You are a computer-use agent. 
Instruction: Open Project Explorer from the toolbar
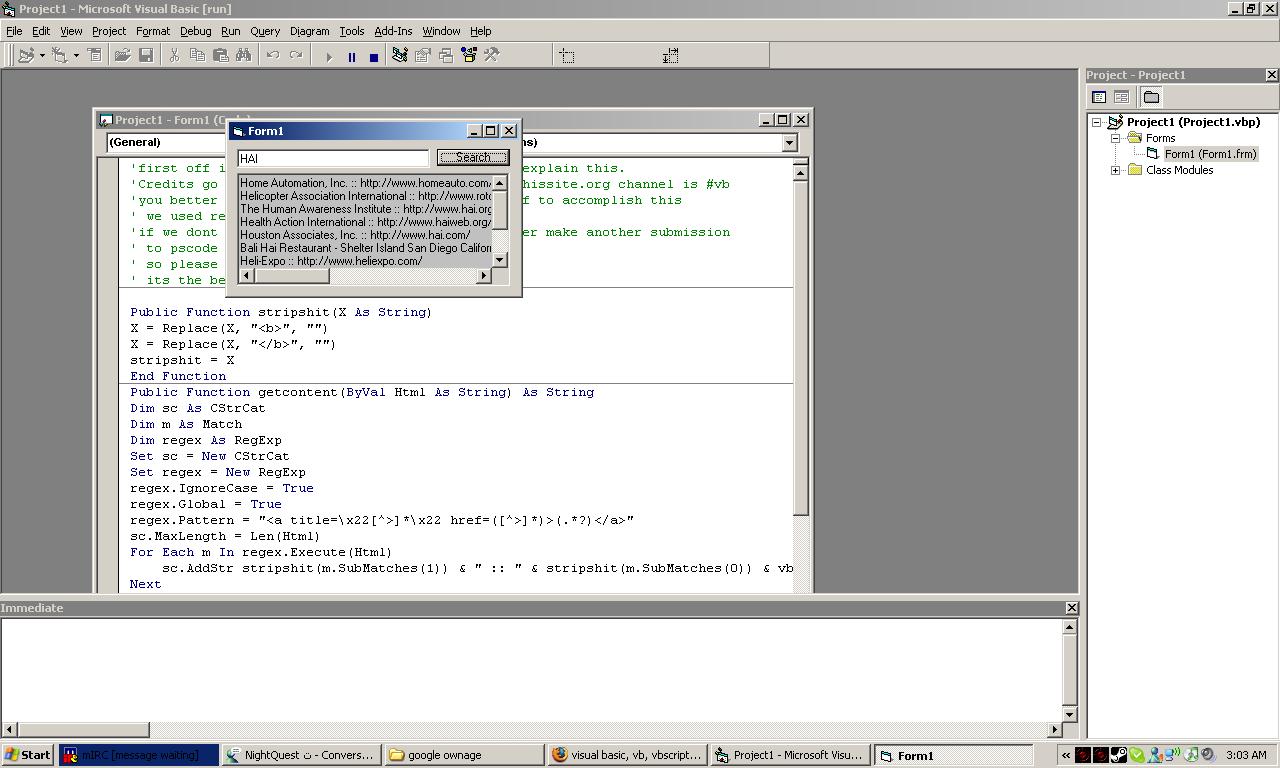[x=399, y=56]
